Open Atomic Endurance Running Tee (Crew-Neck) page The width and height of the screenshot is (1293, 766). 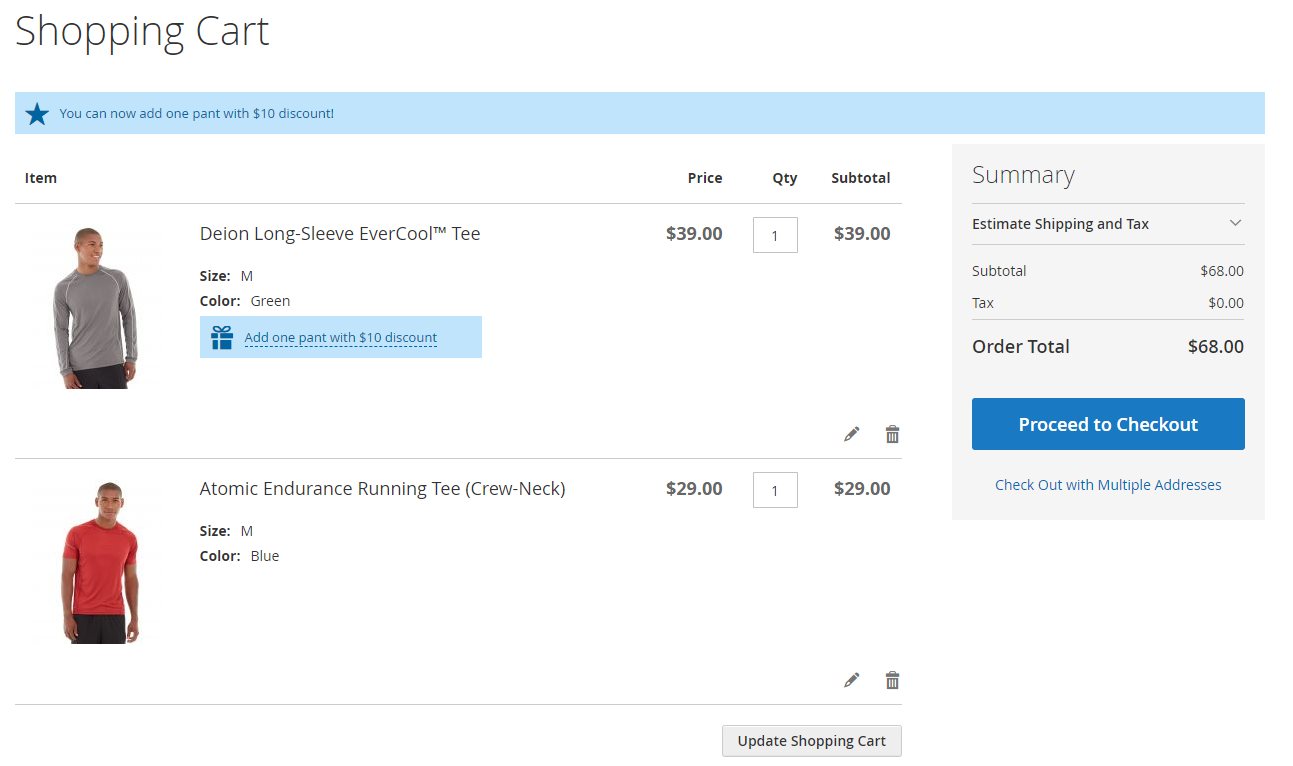tap(383, 489)
